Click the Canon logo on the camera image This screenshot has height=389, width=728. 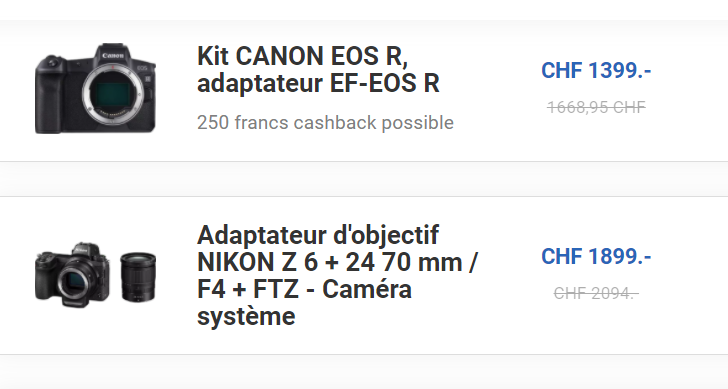(x=113, y=56)
